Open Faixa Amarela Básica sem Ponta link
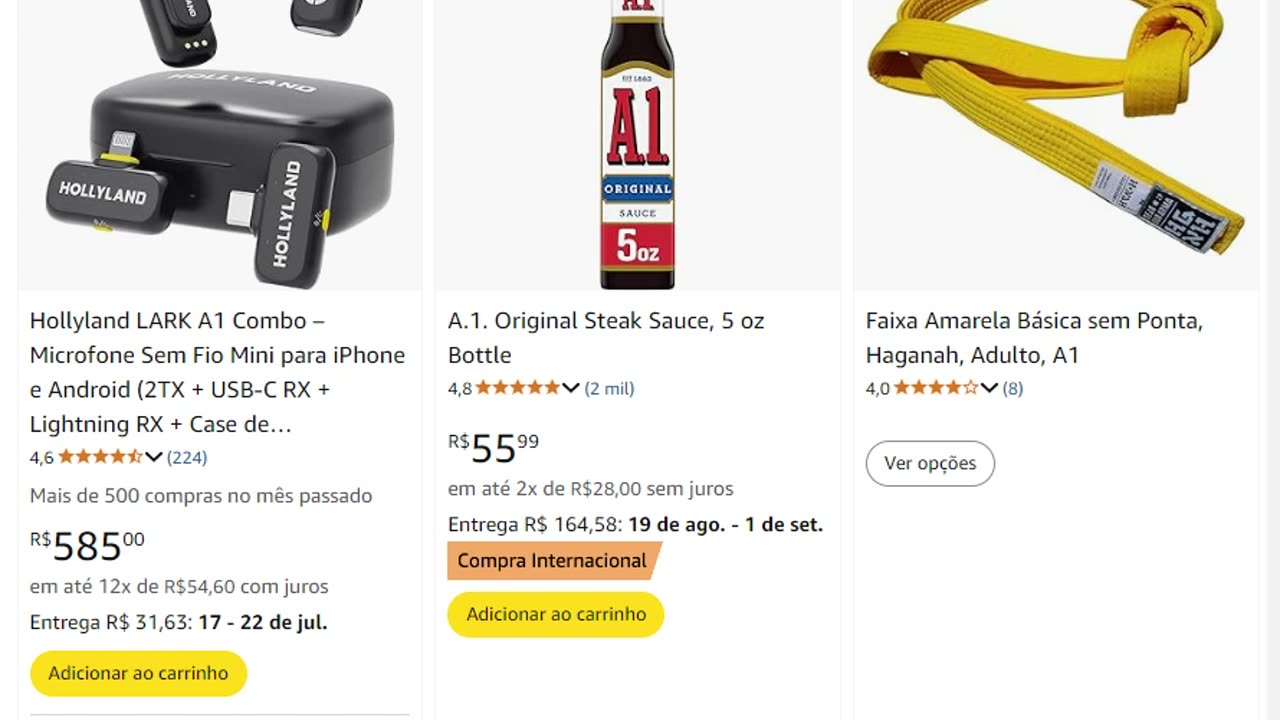The width and height of the screenshot is (1280, 720). click(x=1034, y=338)
